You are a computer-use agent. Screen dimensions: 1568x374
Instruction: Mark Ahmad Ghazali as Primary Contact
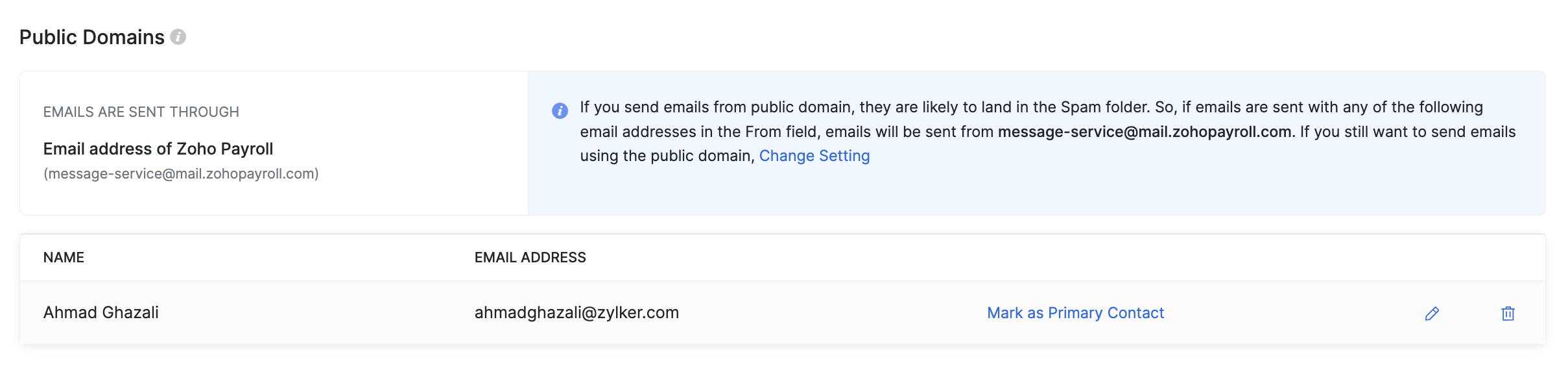(1075, 313)
